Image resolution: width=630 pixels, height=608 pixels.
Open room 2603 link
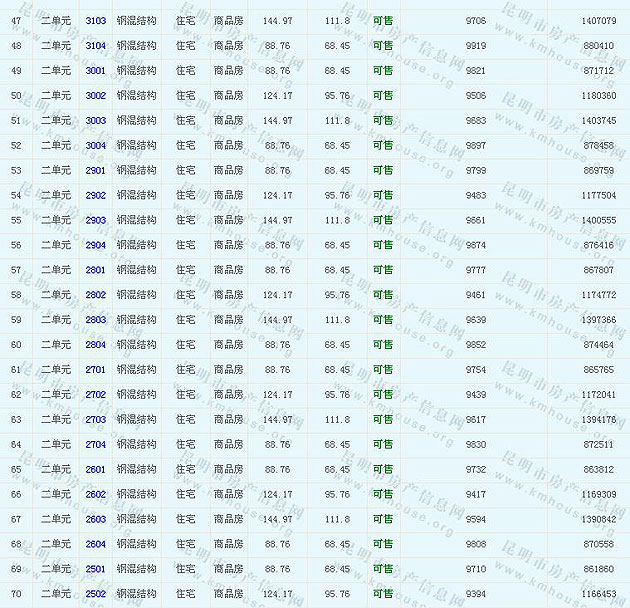point(96,519)
